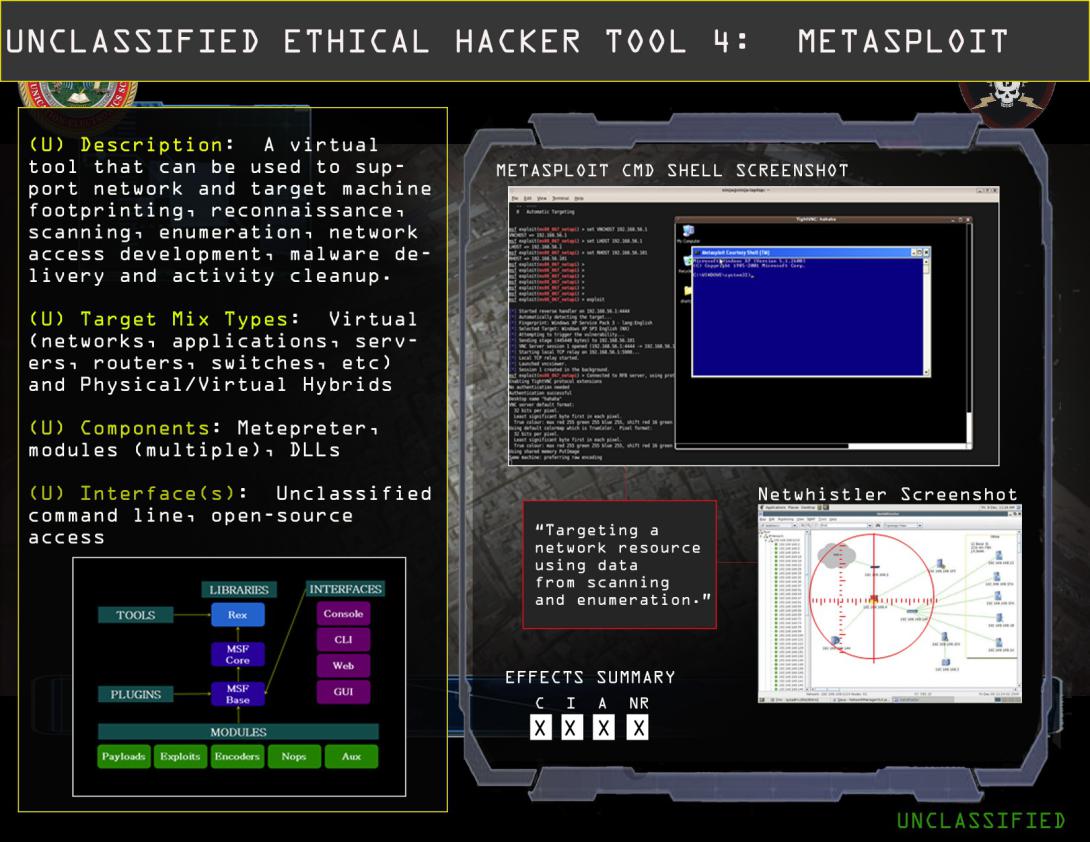Check the C effects box
The height and width of the screenshot is (842, 1090).
(540, 728)
